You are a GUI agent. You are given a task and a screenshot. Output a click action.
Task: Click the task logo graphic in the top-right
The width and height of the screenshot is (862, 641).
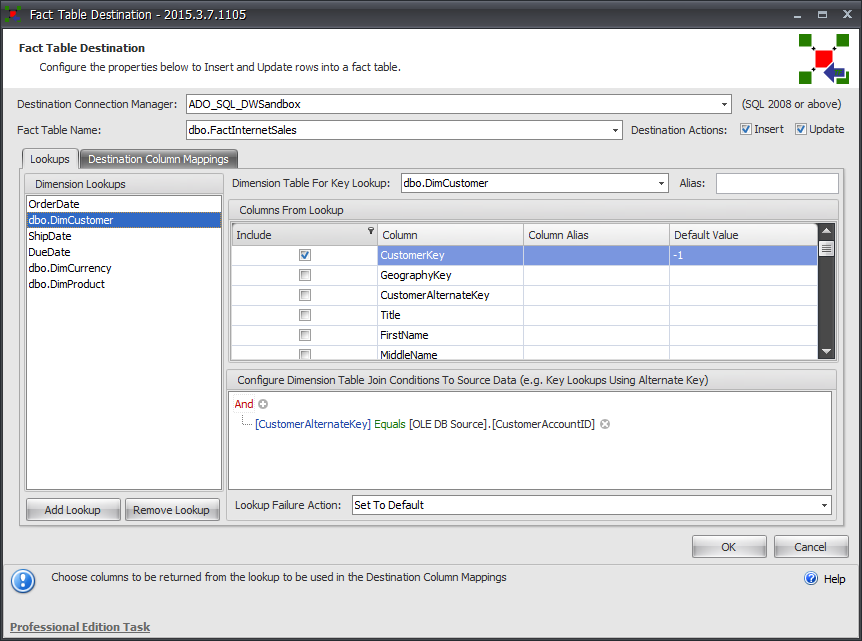point(822,60)
